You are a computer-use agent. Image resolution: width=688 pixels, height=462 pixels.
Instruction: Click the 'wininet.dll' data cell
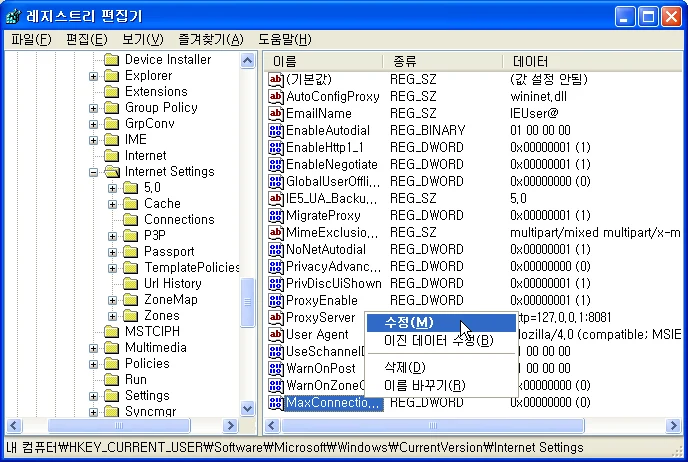tap(538, 97)
